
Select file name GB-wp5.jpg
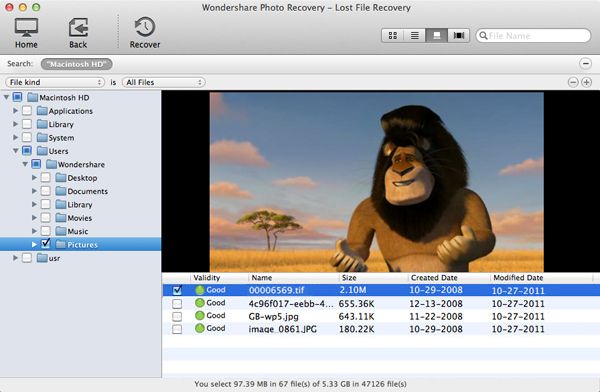click(274, 317)
